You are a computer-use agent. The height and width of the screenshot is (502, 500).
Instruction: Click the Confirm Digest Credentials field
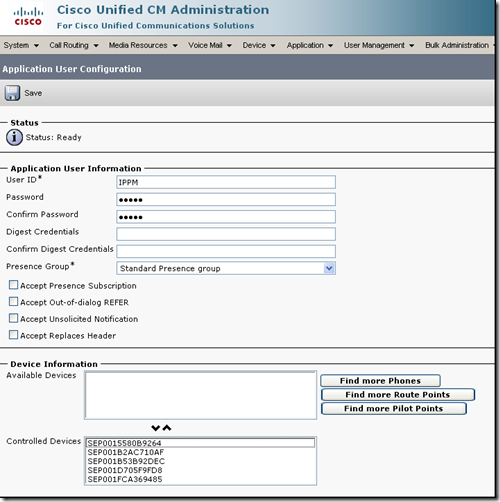pyautogui.click(x=226, y=252)
